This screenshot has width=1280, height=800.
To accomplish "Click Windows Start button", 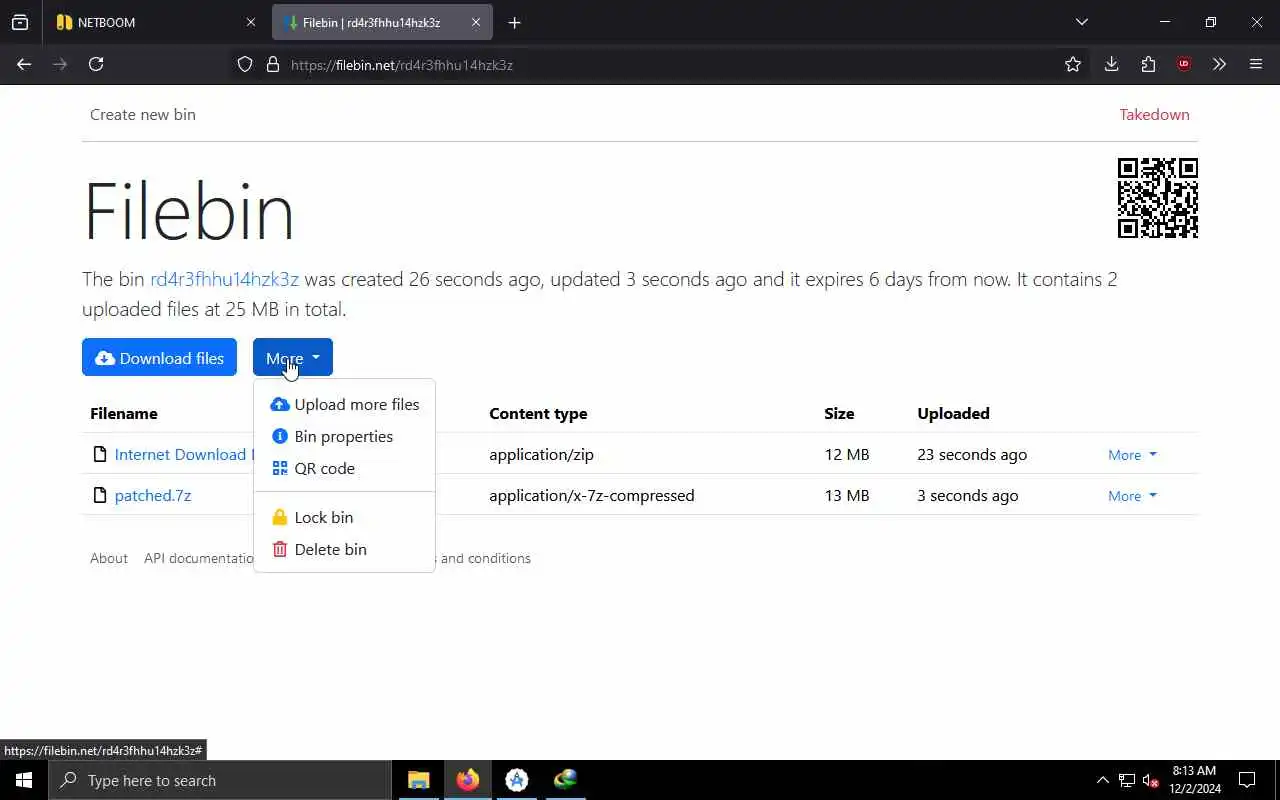I will (24, 780).
